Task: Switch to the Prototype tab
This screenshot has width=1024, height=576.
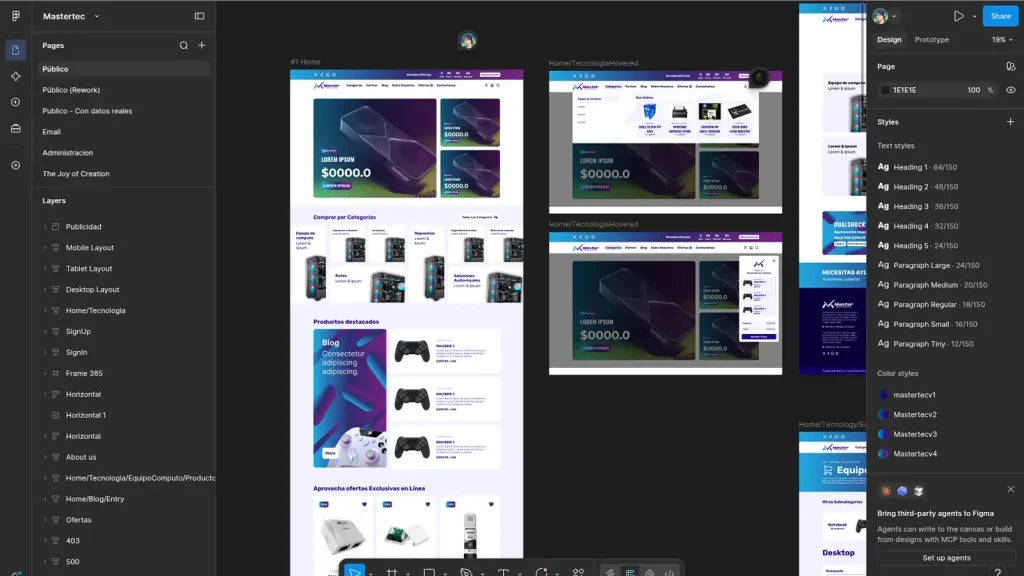Action: tap(932, 40)
